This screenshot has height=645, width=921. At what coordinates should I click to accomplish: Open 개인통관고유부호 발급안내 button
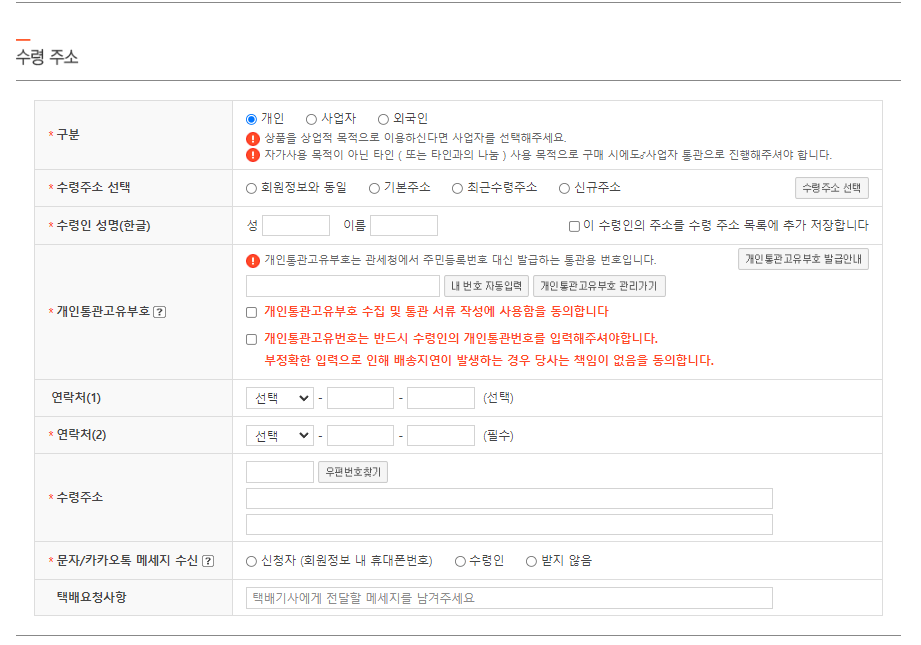pyautogui.click(x=803, y=259)
